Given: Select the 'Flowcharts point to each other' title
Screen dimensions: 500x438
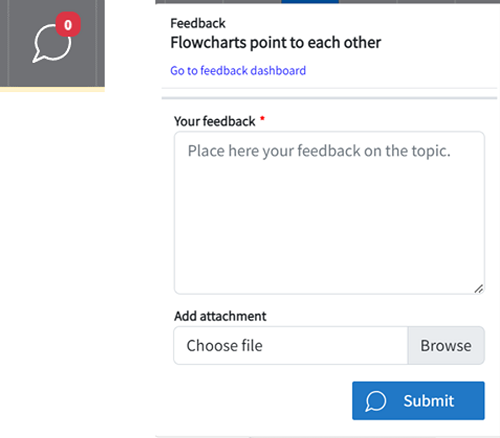Looking at the screenshot, I should 276,43.
